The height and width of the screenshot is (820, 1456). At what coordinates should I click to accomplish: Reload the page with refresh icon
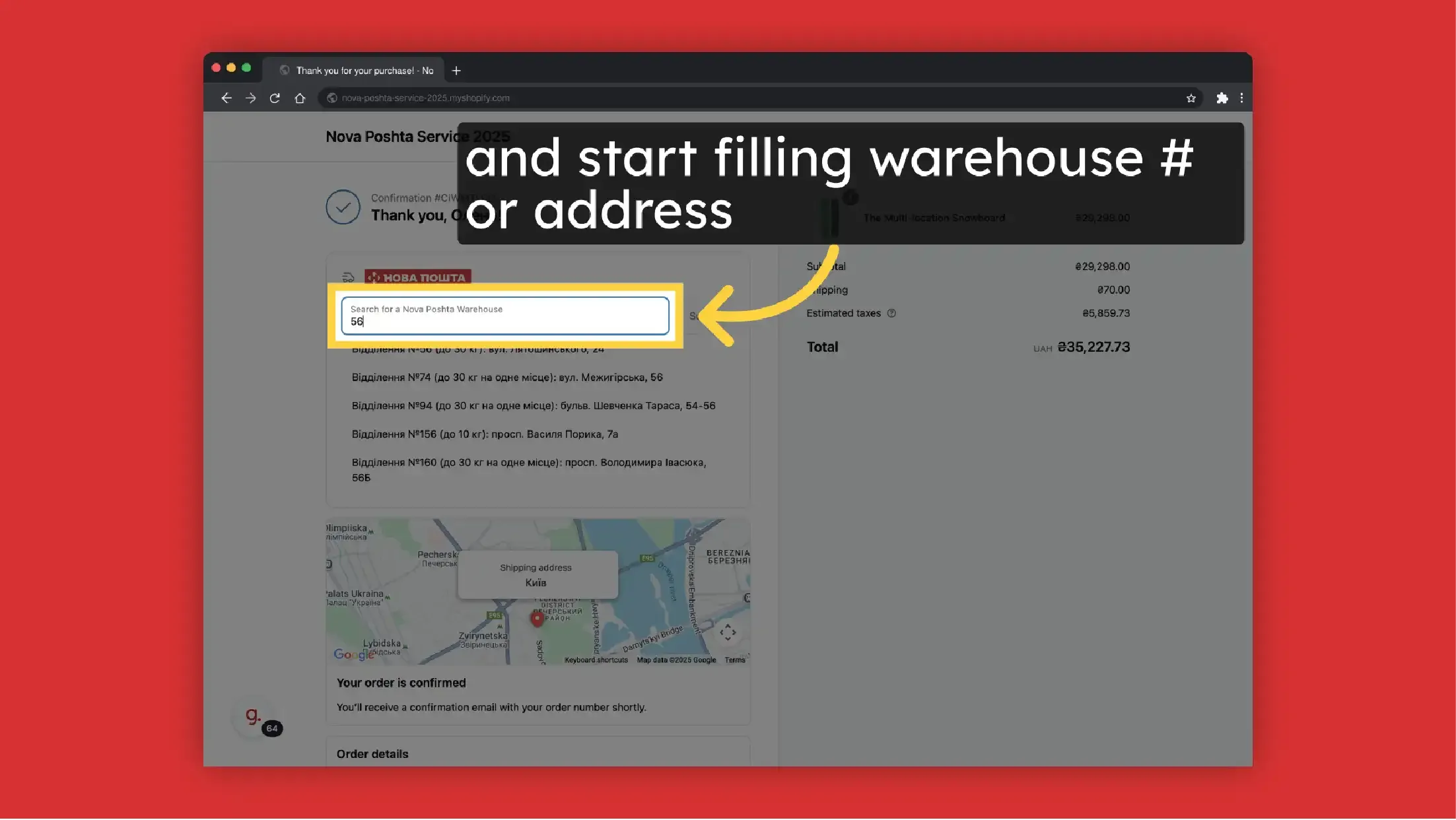pyautogui.click(x=275, y=98)
